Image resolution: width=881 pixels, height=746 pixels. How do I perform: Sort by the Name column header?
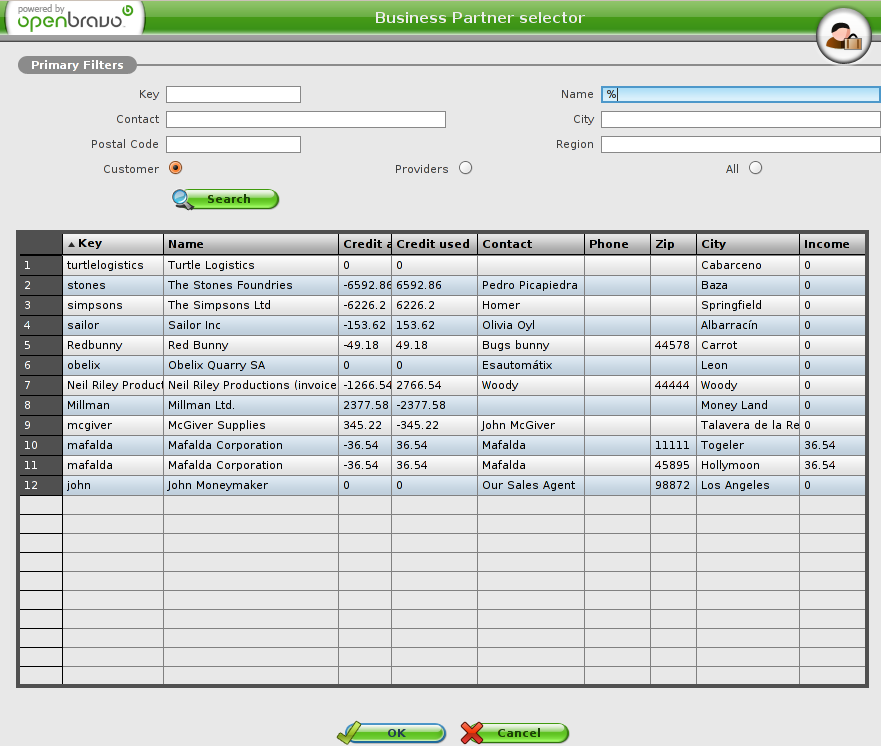pos(250,244)
